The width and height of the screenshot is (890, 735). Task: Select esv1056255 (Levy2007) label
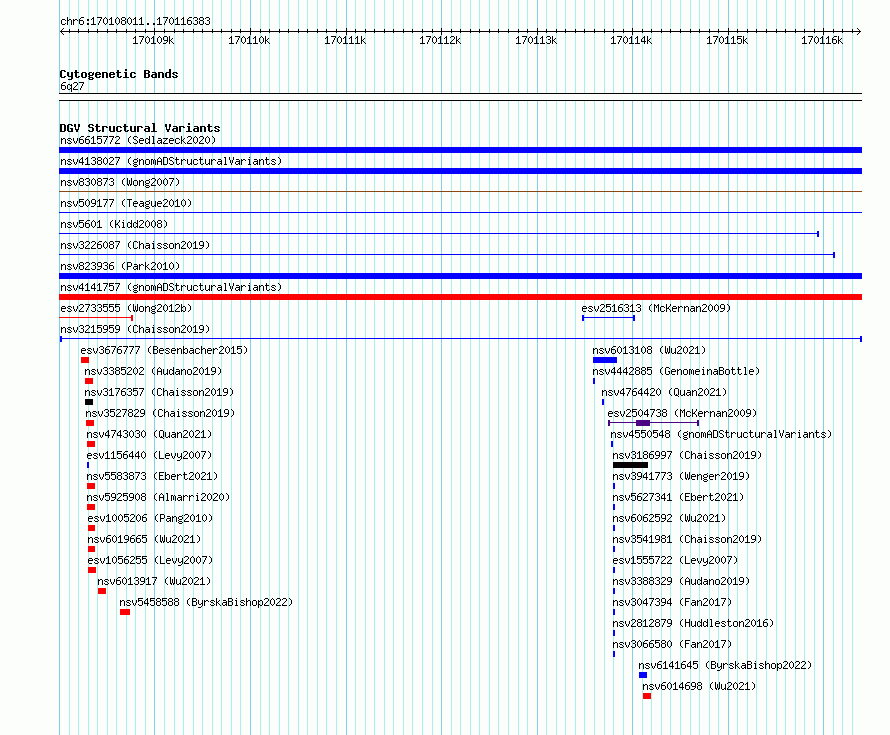(x=150, y=560)
